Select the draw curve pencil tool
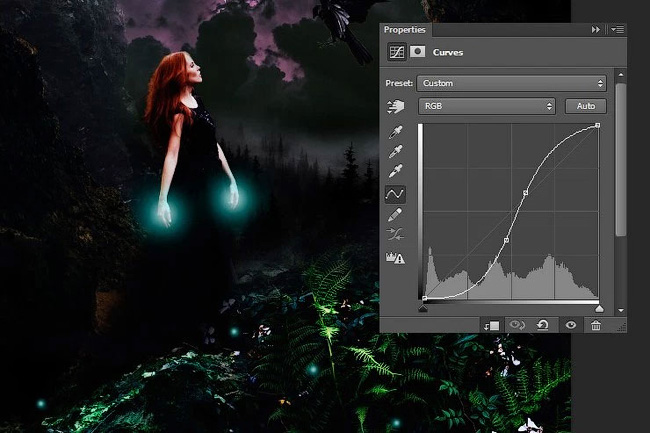Viewport: 650px width, 433px height. 395,215
